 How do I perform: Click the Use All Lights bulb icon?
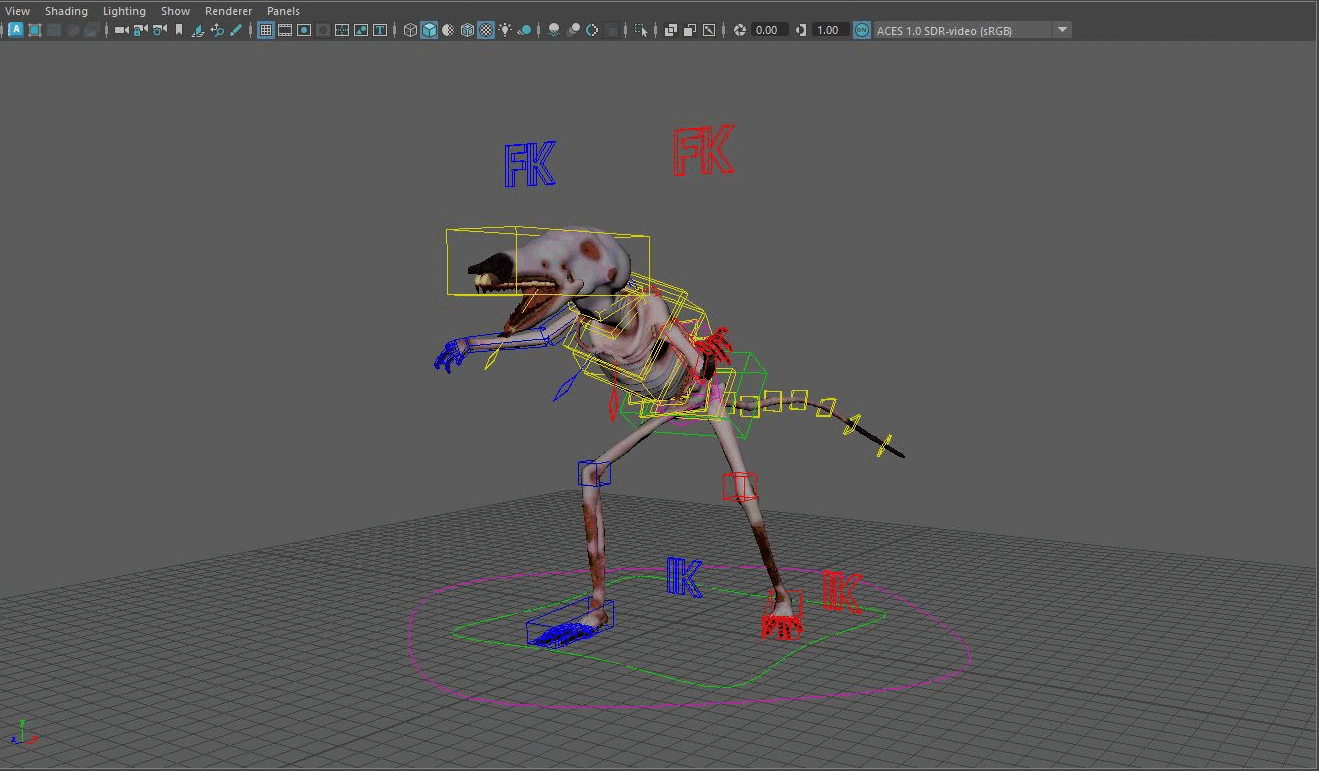pyautogui.click(x=505, y=30)
